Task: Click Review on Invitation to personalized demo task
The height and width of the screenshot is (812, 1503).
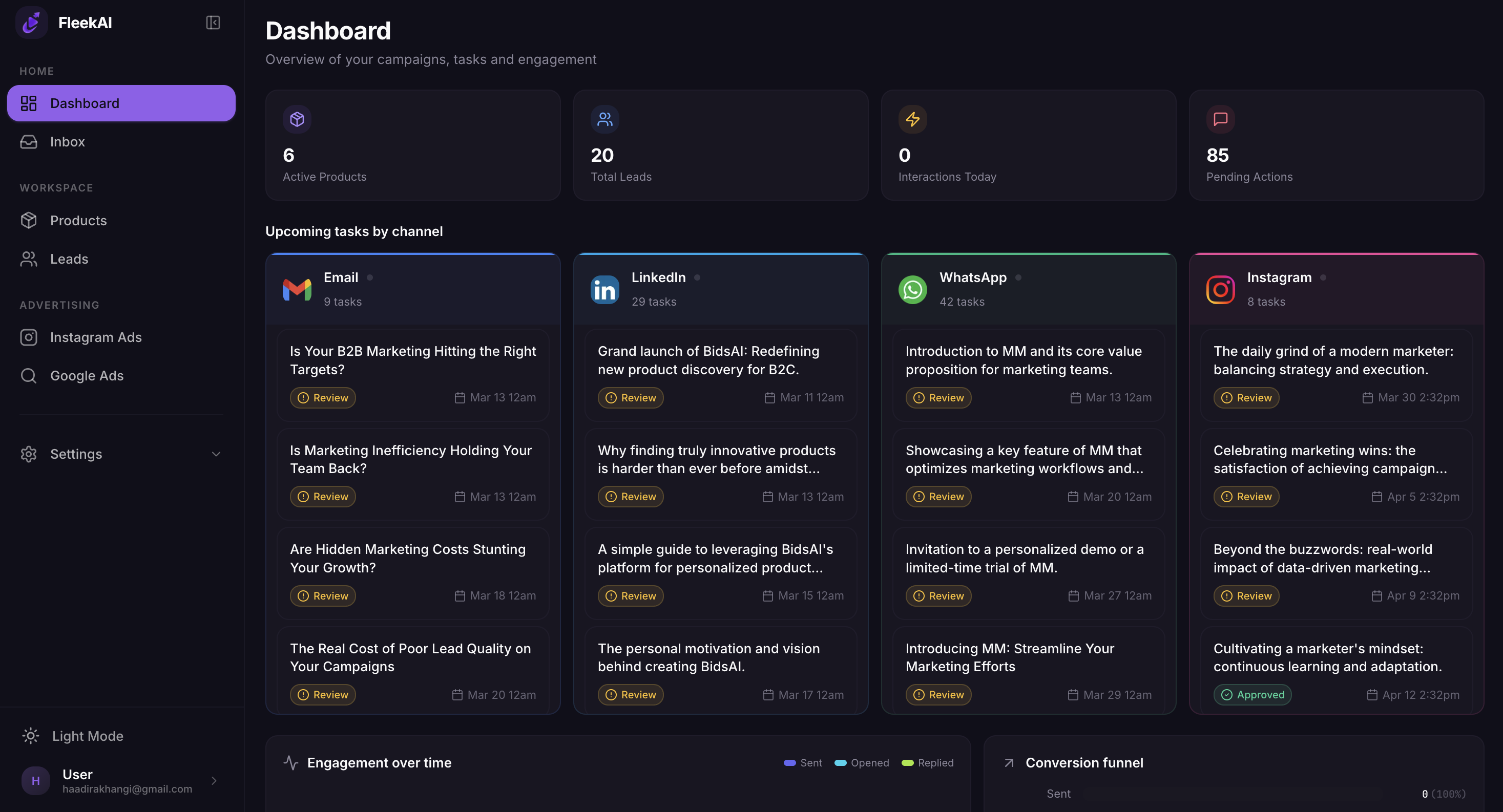Action: [938, 596]
